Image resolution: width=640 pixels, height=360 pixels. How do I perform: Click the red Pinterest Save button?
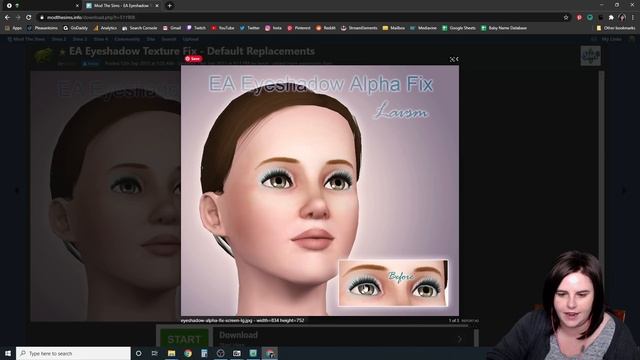pos(193,59)
